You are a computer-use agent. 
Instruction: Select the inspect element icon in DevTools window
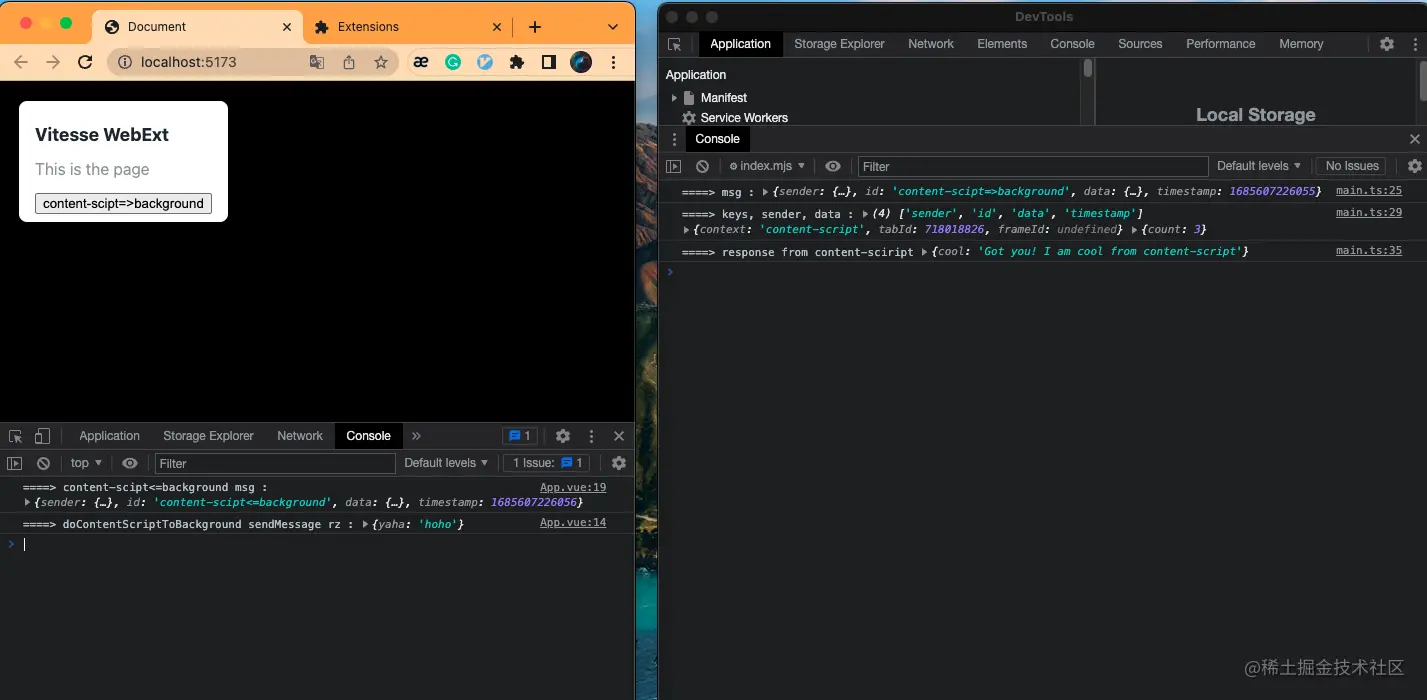click(675, 44)
